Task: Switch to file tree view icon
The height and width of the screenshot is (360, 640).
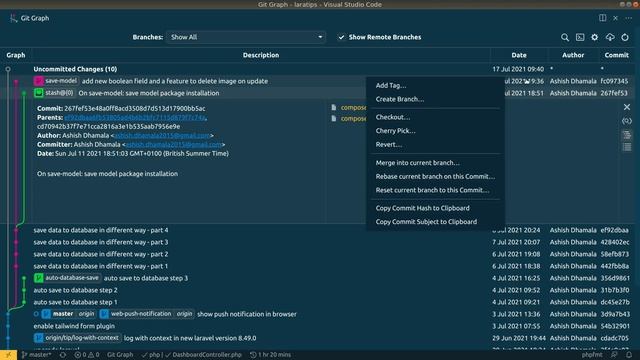Action: pyautogui.click(x=627, y=135)
